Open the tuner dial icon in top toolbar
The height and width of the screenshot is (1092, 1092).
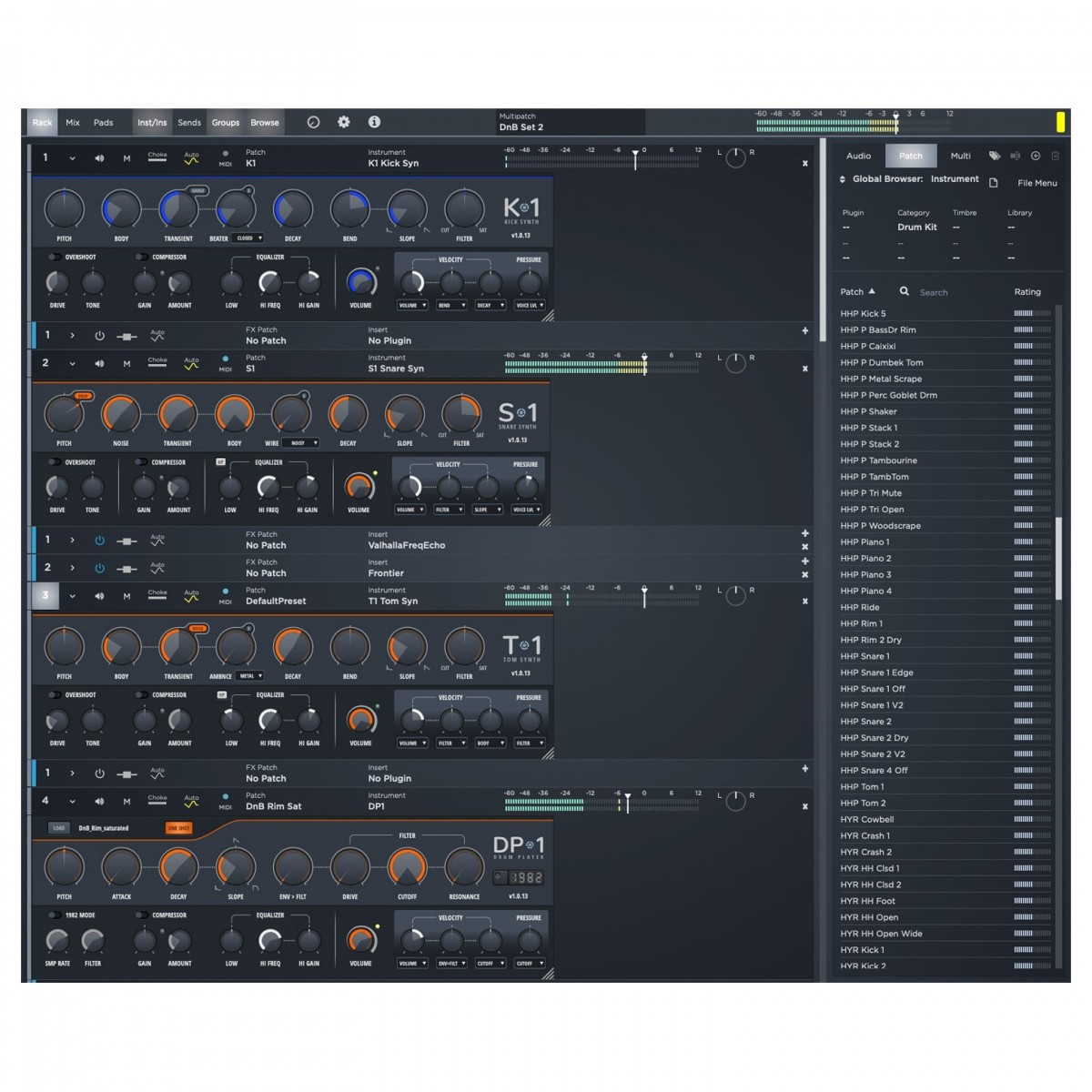[313, 122]
